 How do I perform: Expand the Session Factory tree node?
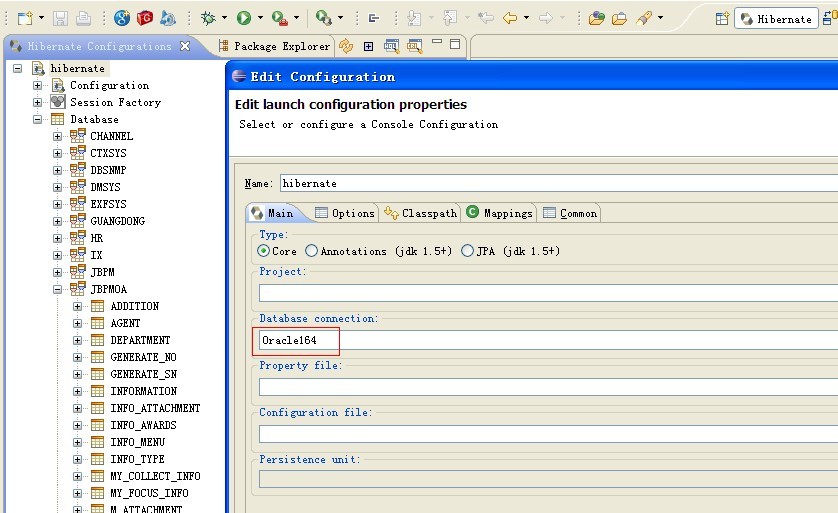click(x=37, y=103)
